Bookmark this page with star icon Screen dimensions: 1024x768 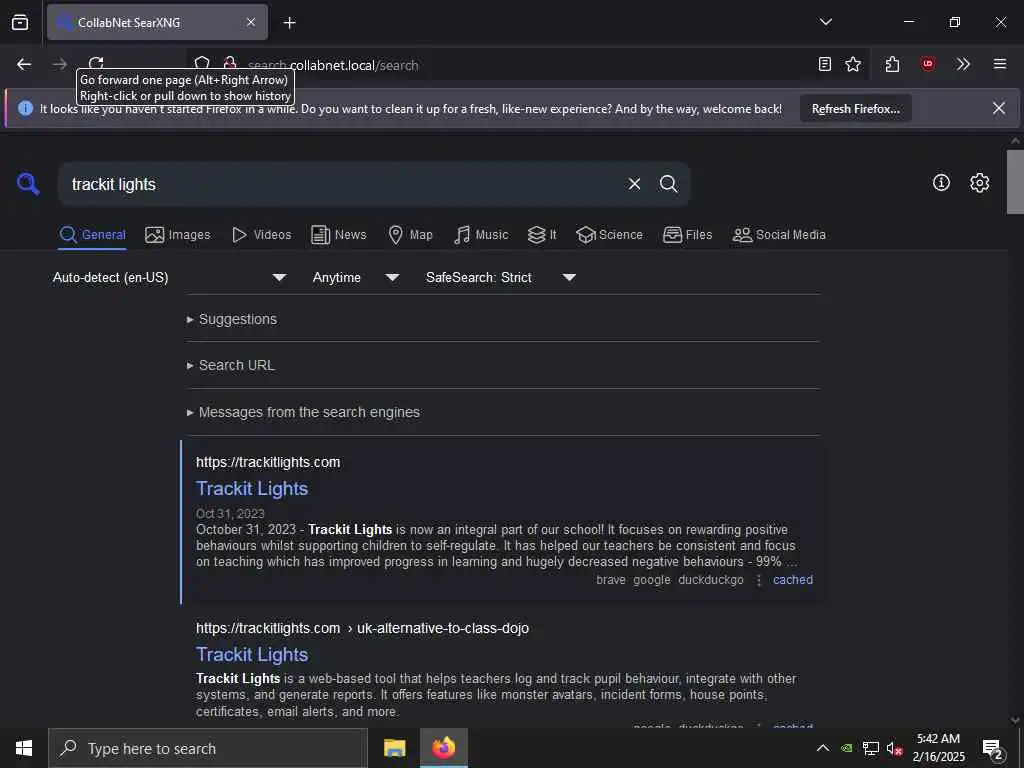point(853,64)
